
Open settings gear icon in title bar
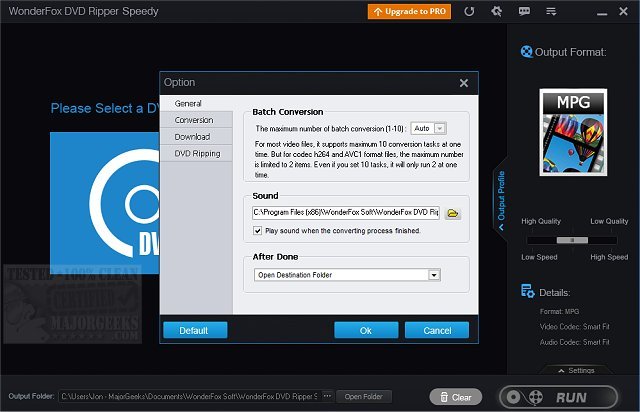coord(496,11)
